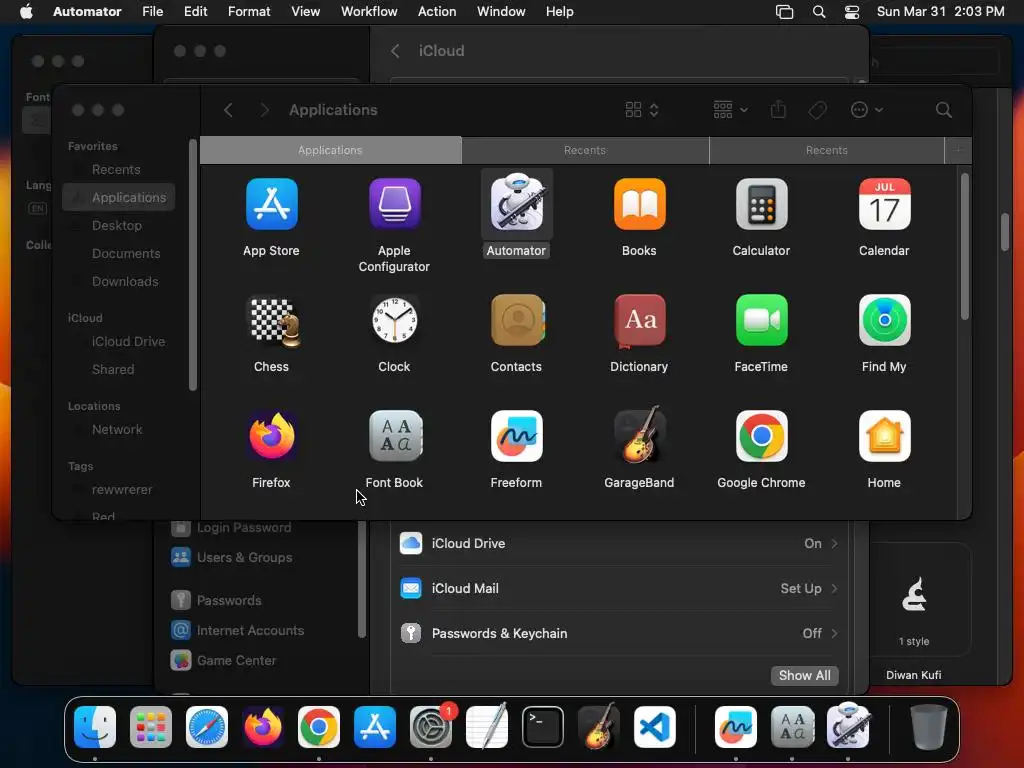Select iCloud Drive in Finder sidebar
1024x768 pixels.
(119, 342)
